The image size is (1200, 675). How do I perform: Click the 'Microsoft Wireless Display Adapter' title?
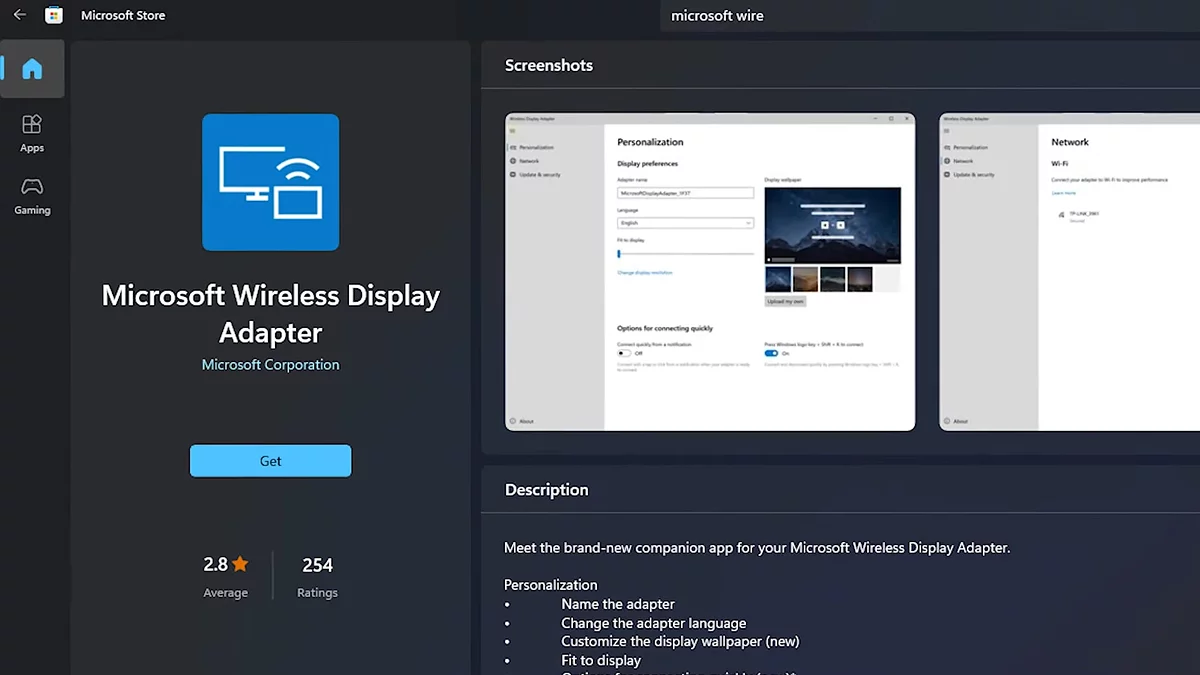click(270, 314)
